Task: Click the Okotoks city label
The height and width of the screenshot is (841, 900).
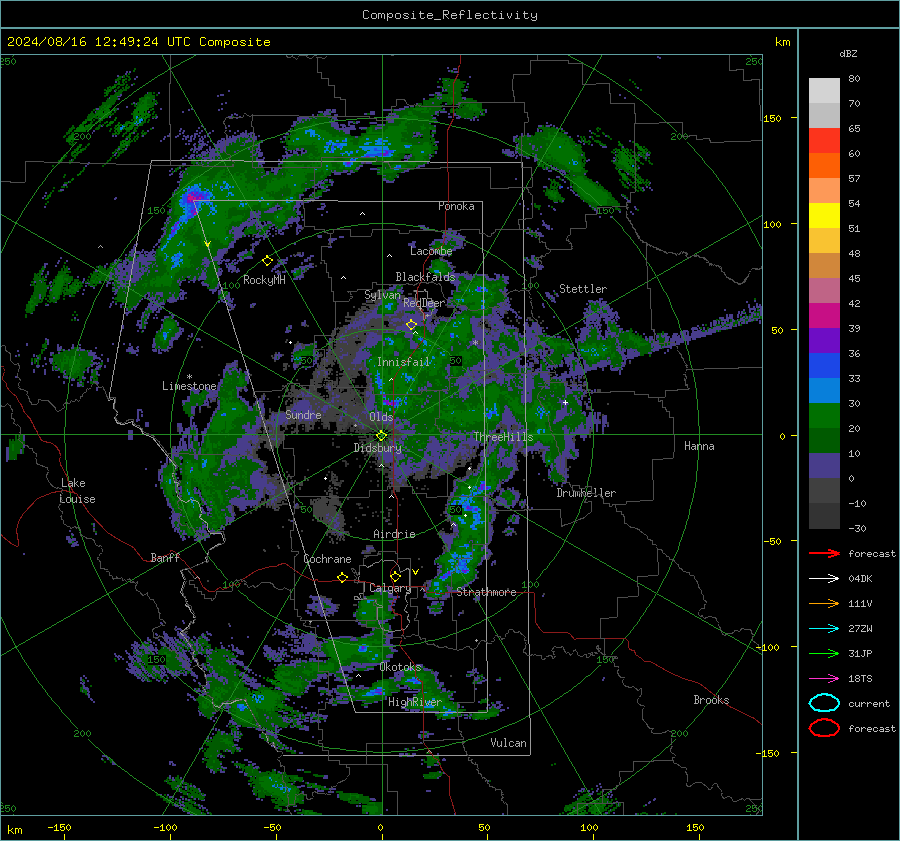Action: 400,667
